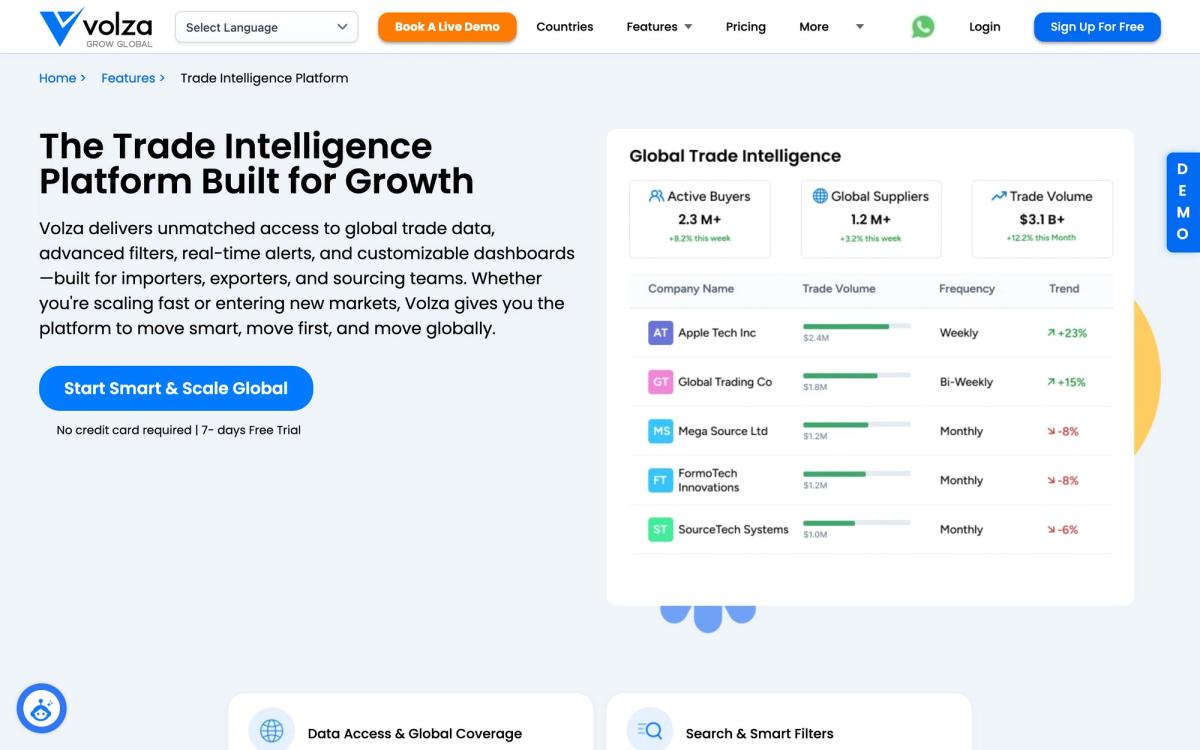The width and height of the screenshot is (1200, 750).
Task: Click the AT avatar for Apple Tech Inc
Action: (660, 333)
